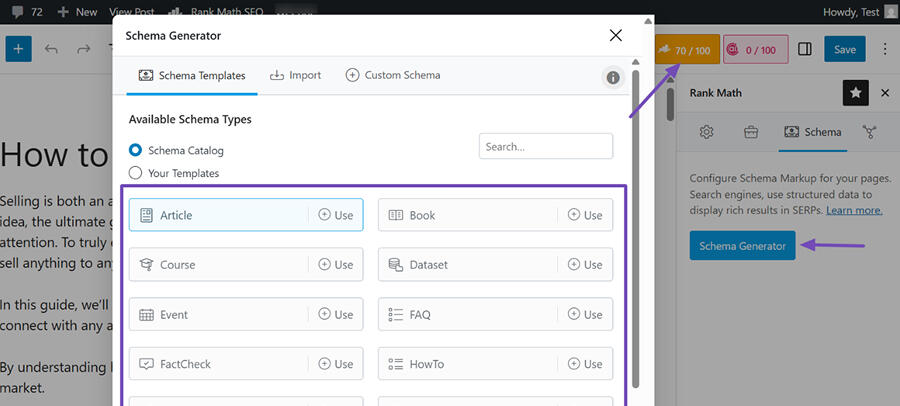
Task: Open the New content menu in admin bar
Action: (x=78, y=12)
